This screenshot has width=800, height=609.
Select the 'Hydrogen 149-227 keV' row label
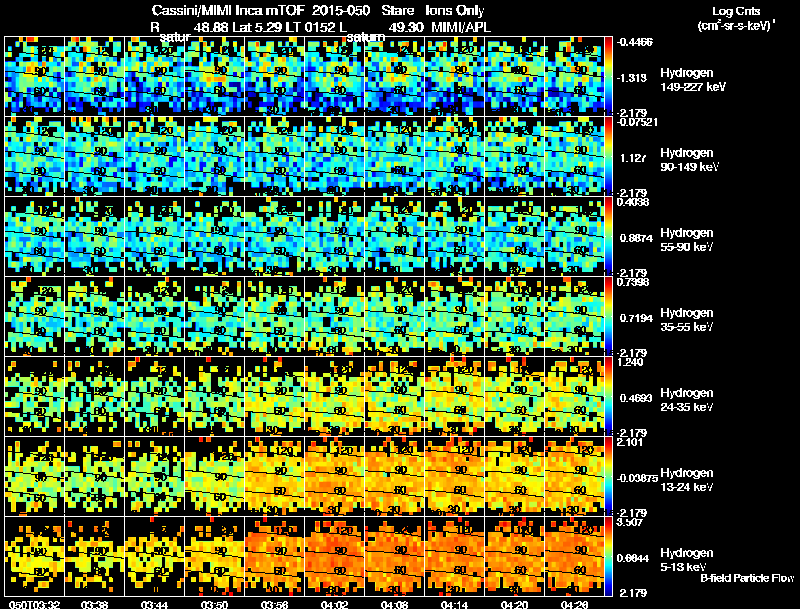[x=692, y=80]
